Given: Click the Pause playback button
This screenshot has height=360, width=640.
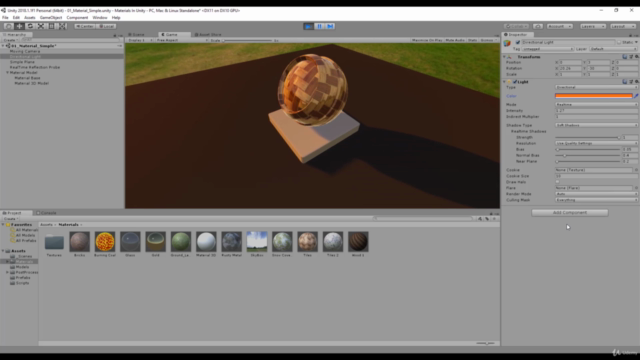Looking at the screenshot, I should 320,26.
